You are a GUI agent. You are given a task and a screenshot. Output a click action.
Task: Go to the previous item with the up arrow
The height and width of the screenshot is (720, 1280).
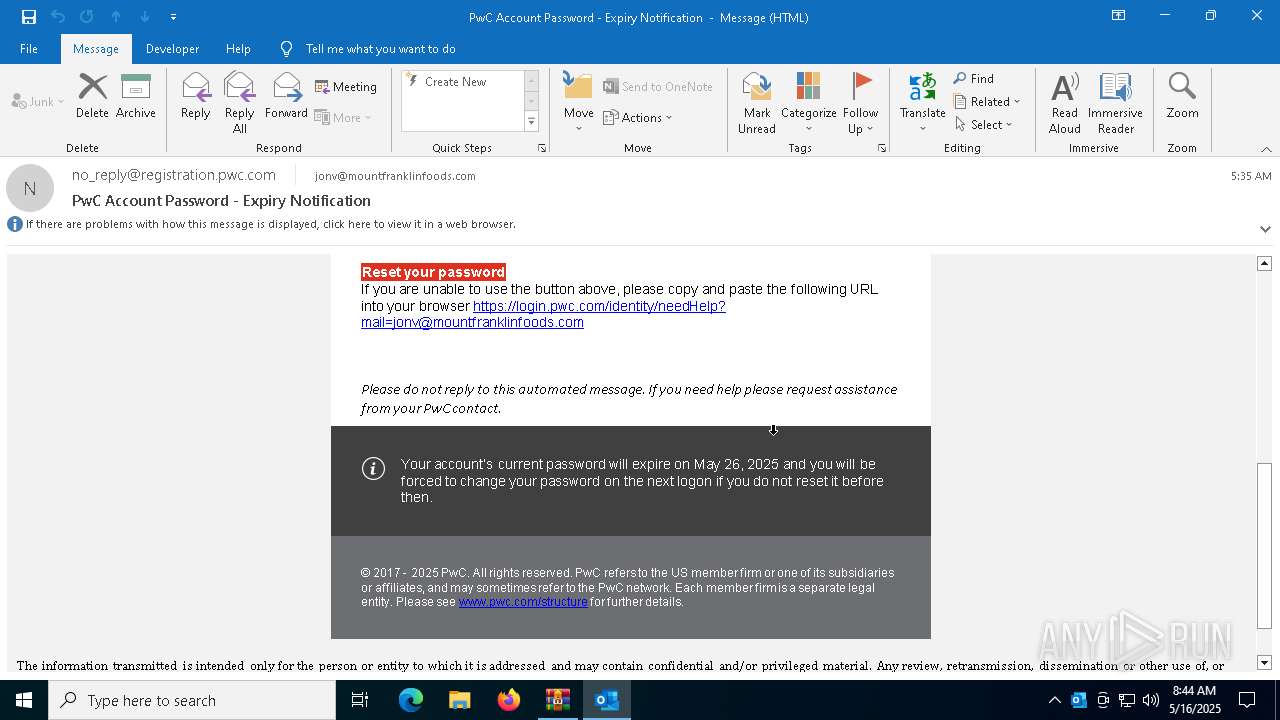116,17
